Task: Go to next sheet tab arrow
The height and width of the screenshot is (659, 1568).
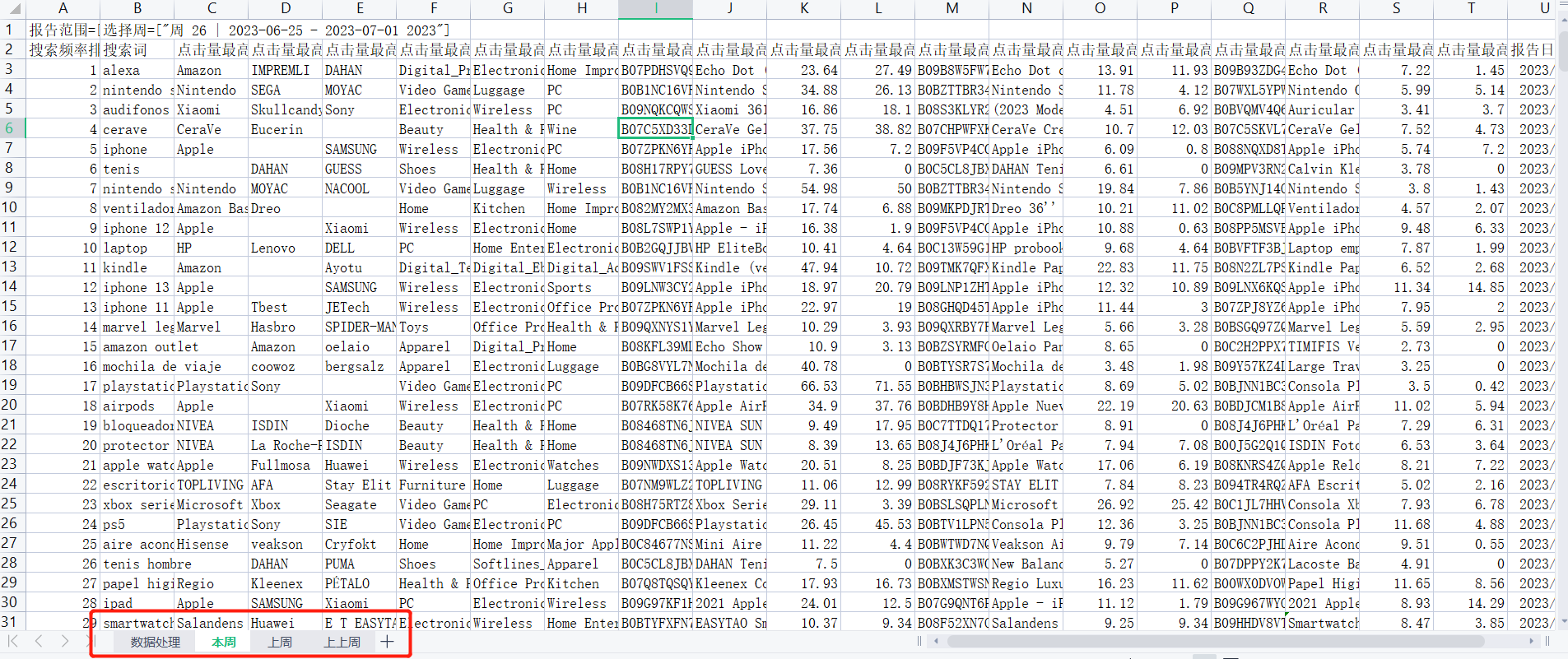Action: pos(65,641)
